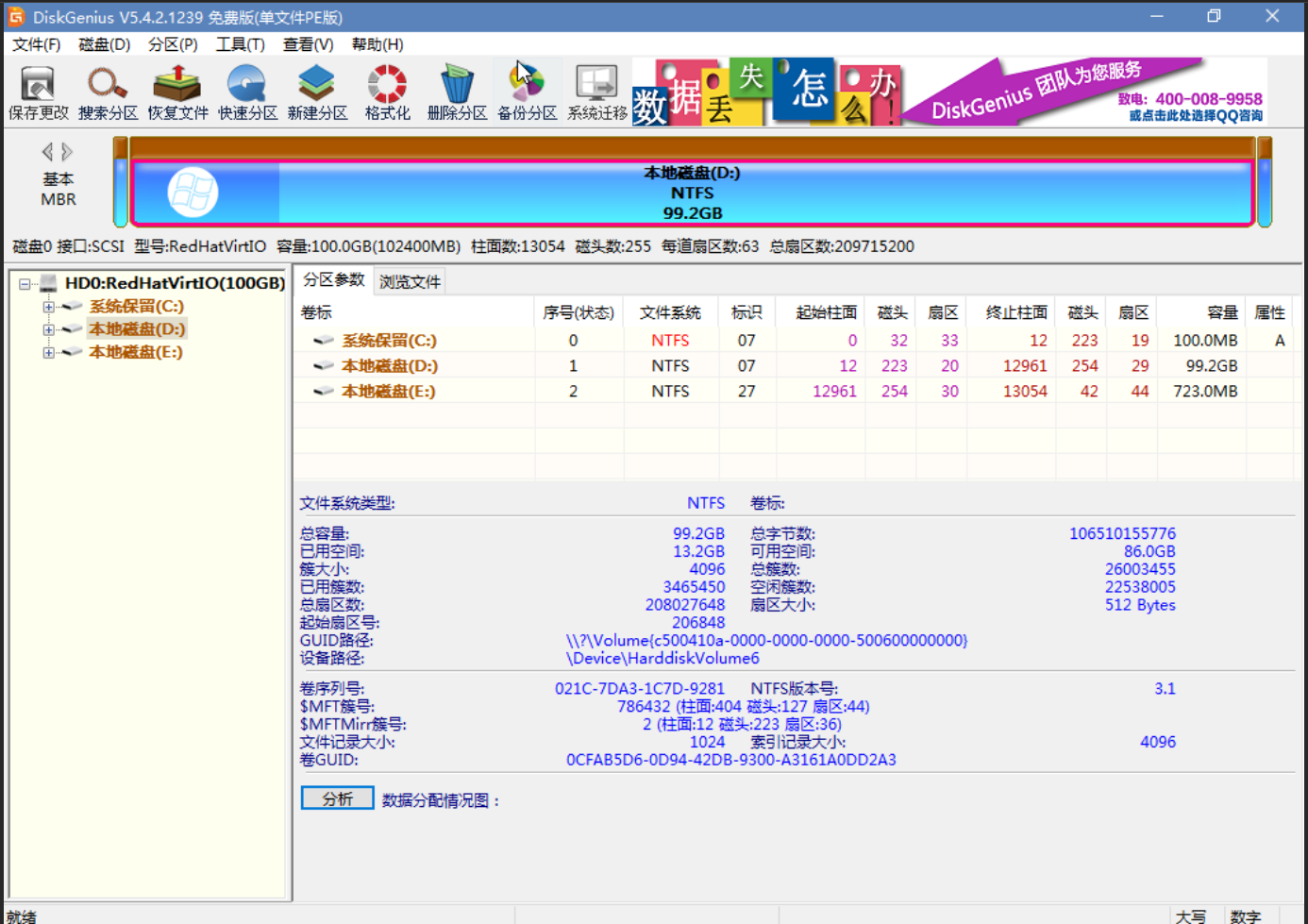The height and width of the screenshot is (924, 1308).
Task: Click the 文件系统 column header
Action: tap(670, 312)
